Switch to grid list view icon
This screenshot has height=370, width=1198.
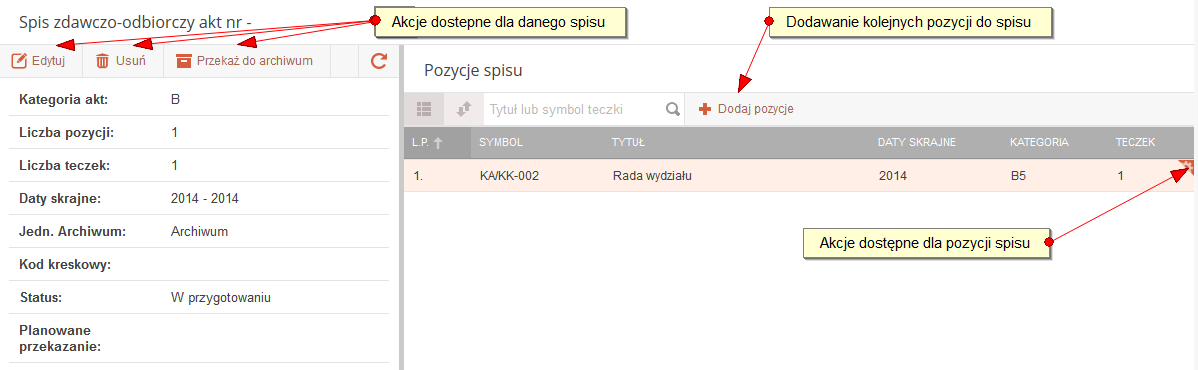[424, 109]
